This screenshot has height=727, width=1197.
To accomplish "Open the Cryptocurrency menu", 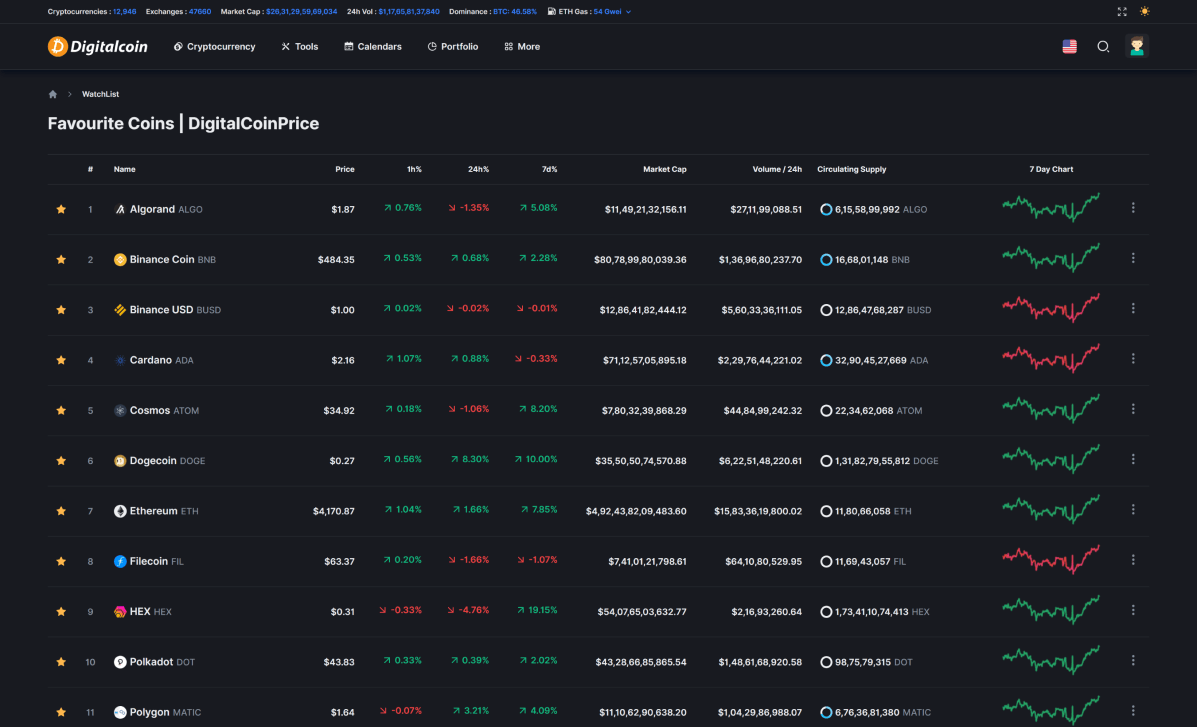I will tap(215, 47).
